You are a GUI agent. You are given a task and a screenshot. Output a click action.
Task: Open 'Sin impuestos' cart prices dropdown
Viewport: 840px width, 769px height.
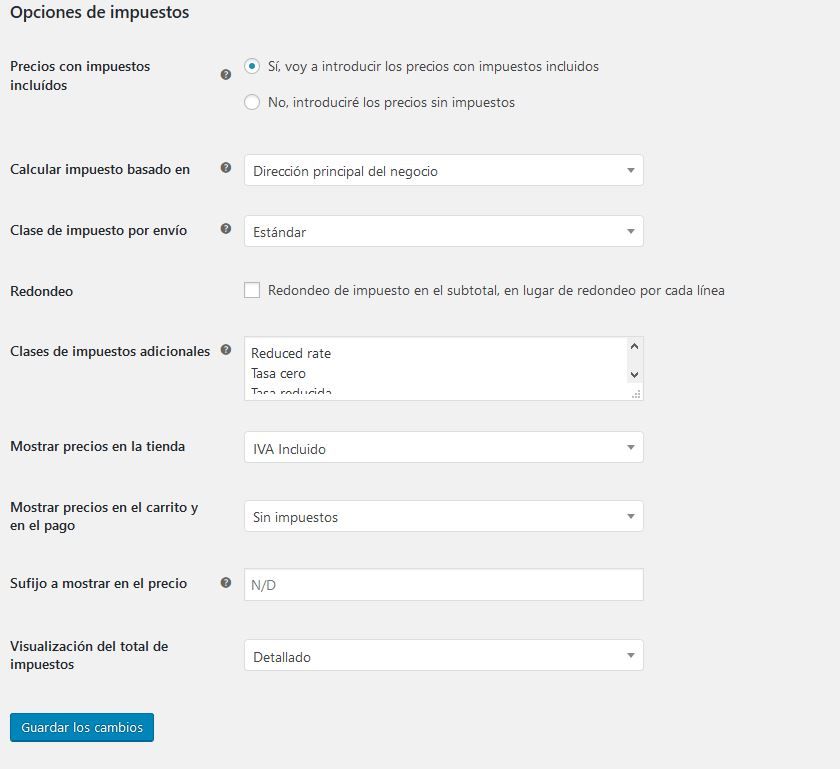coord(444,517)
